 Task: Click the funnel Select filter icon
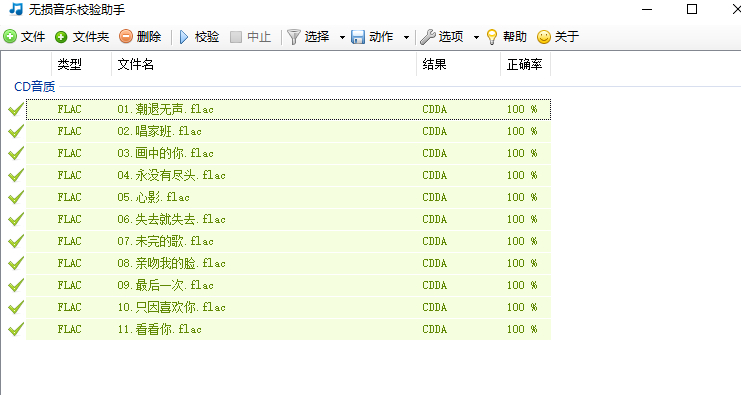click(x=293, y=37)
